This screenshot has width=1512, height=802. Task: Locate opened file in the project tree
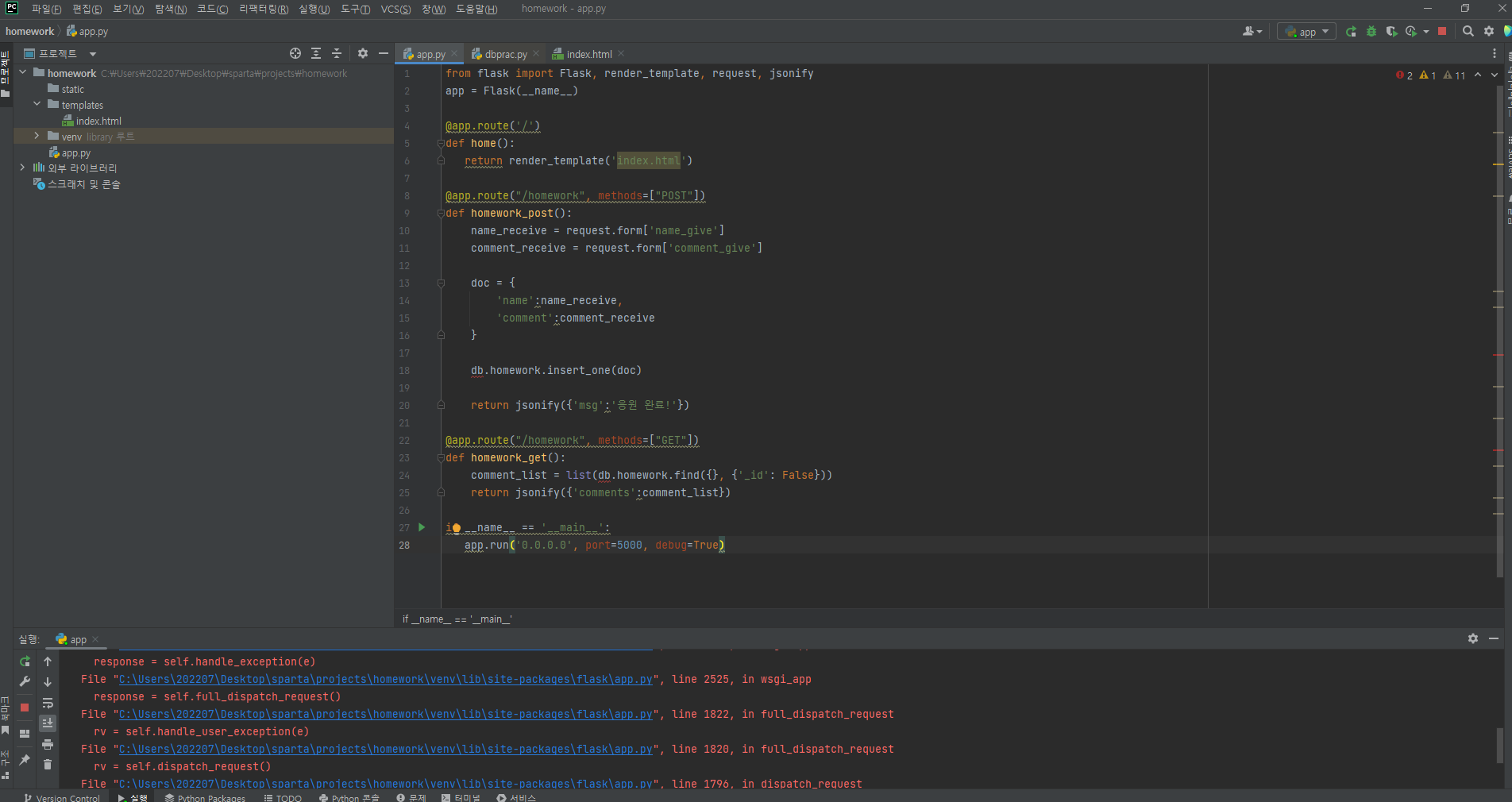tap(295, 53)
